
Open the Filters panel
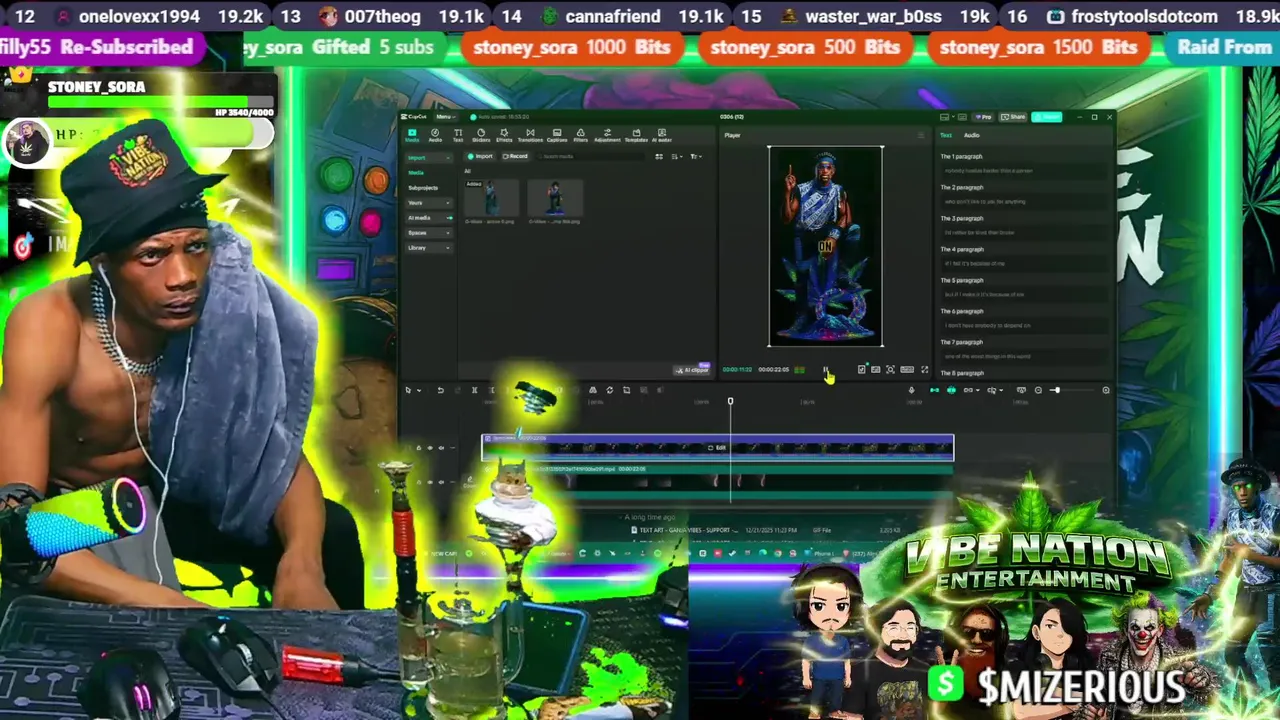coord(581,135)
